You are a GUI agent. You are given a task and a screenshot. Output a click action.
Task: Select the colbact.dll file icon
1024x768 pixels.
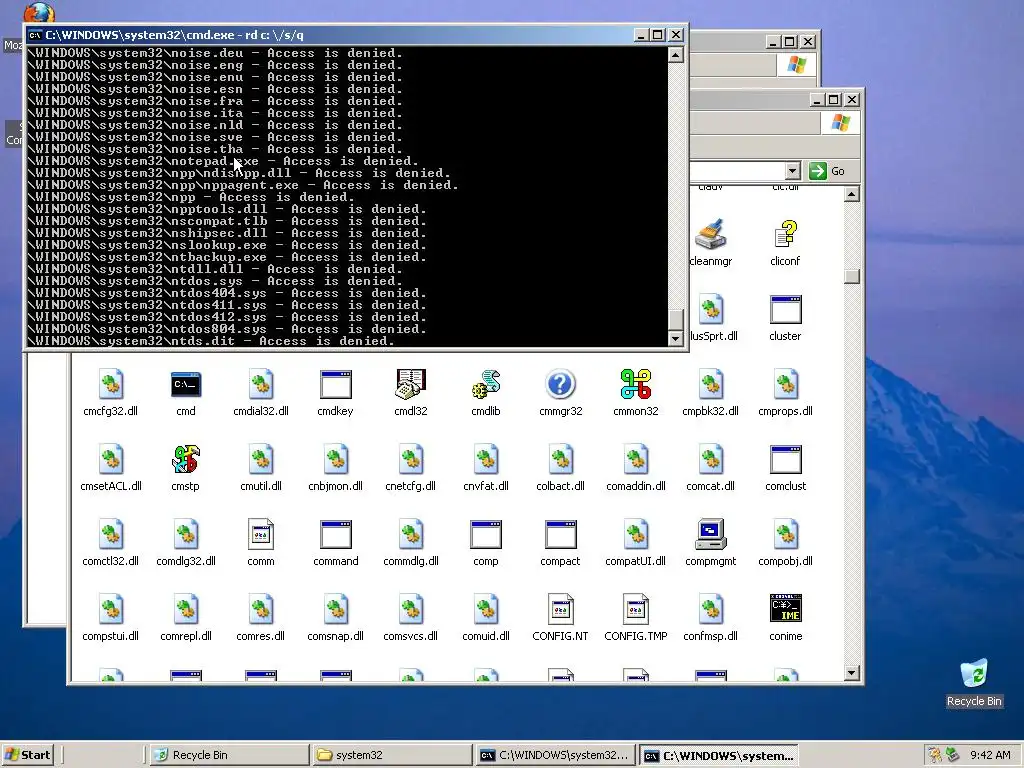[x=560, y=459]
